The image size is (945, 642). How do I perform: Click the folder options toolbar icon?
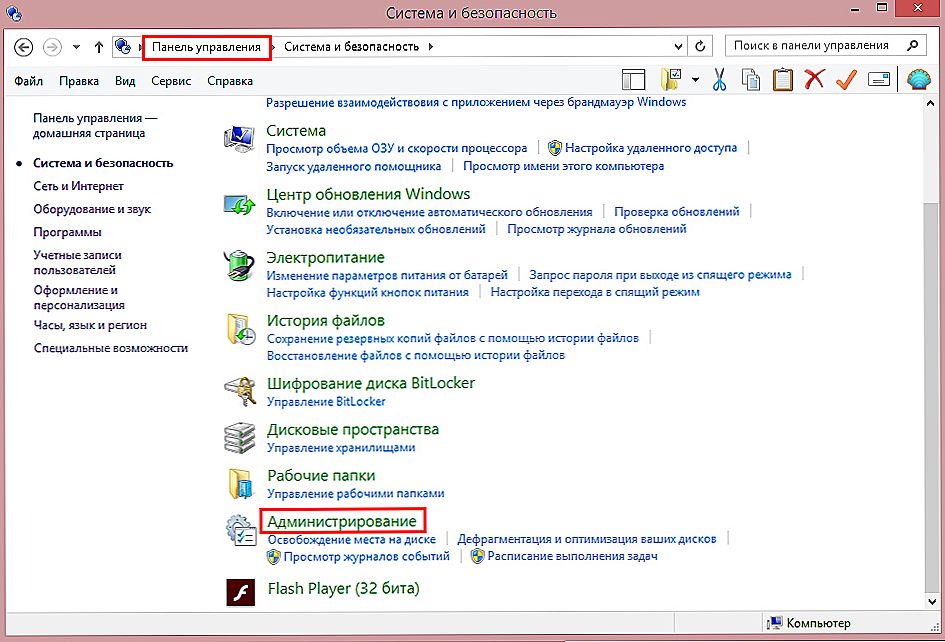coord(671,80)
